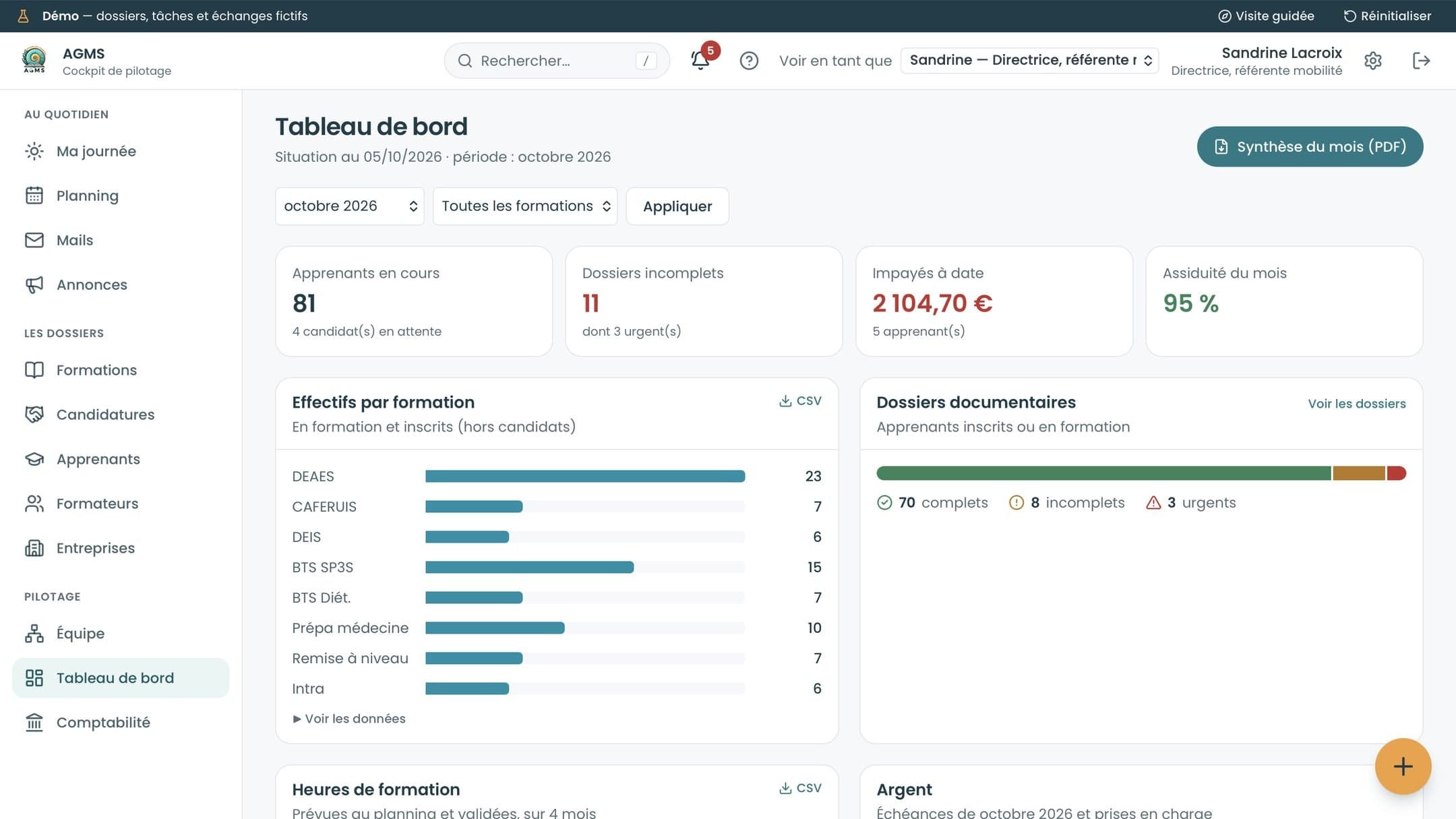Open Planning from the sidebar
This screenshot has width=1456, height=819.
click(x=121, y=195)
